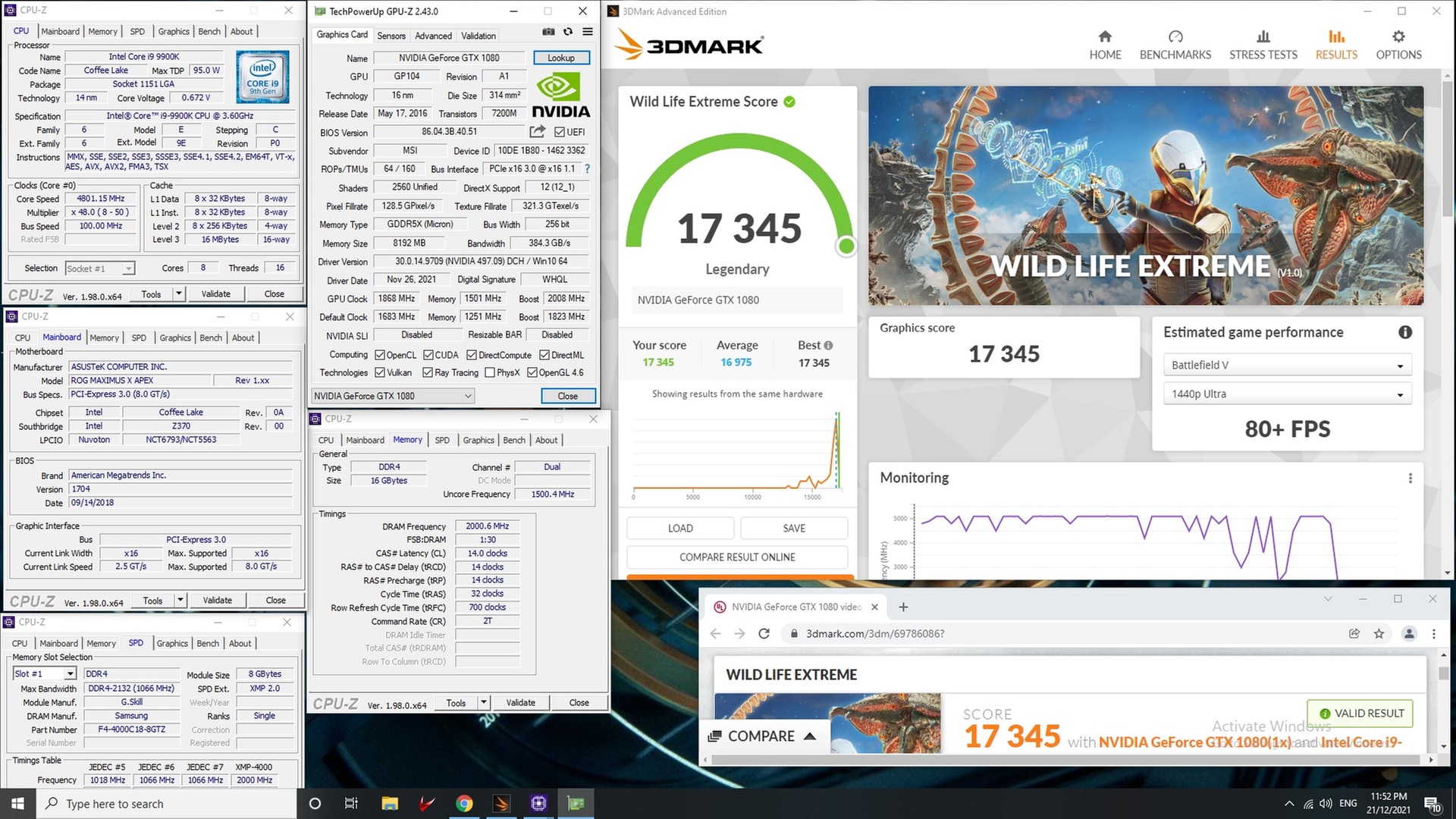This screenshot has width=1456, height=819.
Task: Reload the Chrome page
Action: click(x=764, y=634)
